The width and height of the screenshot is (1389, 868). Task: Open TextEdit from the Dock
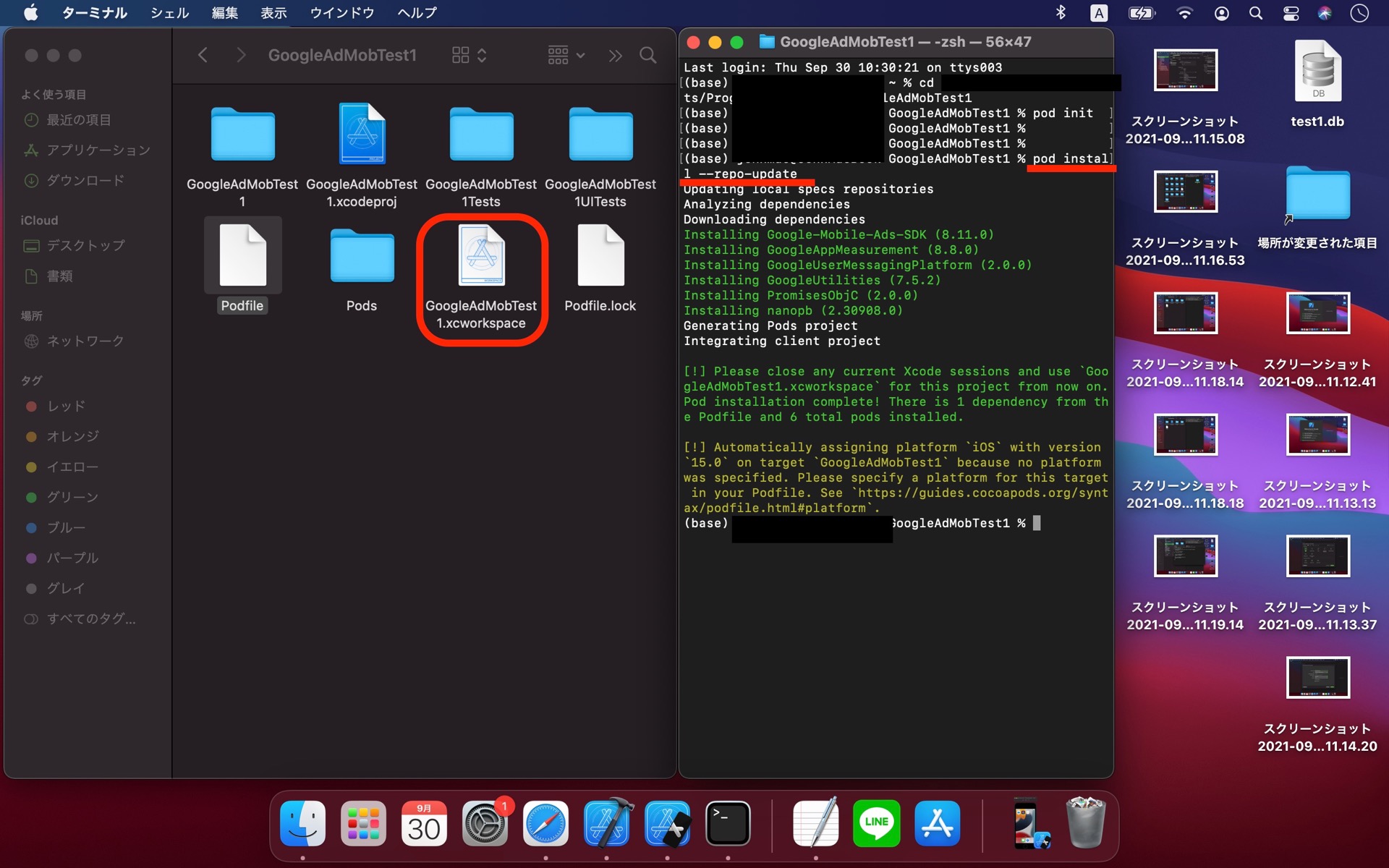816,823
